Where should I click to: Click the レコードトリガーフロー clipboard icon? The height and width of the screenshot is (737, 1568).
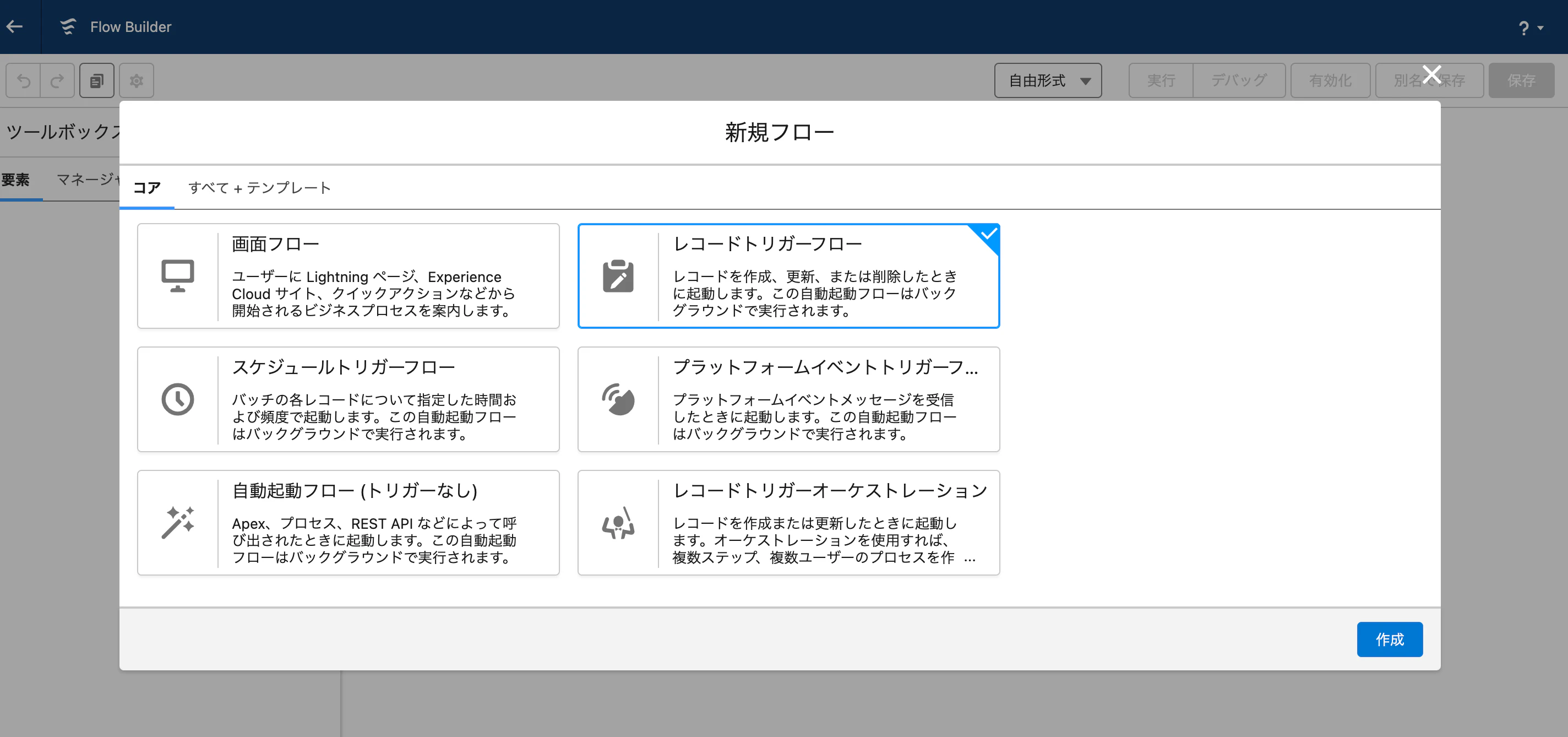(618, 276)
